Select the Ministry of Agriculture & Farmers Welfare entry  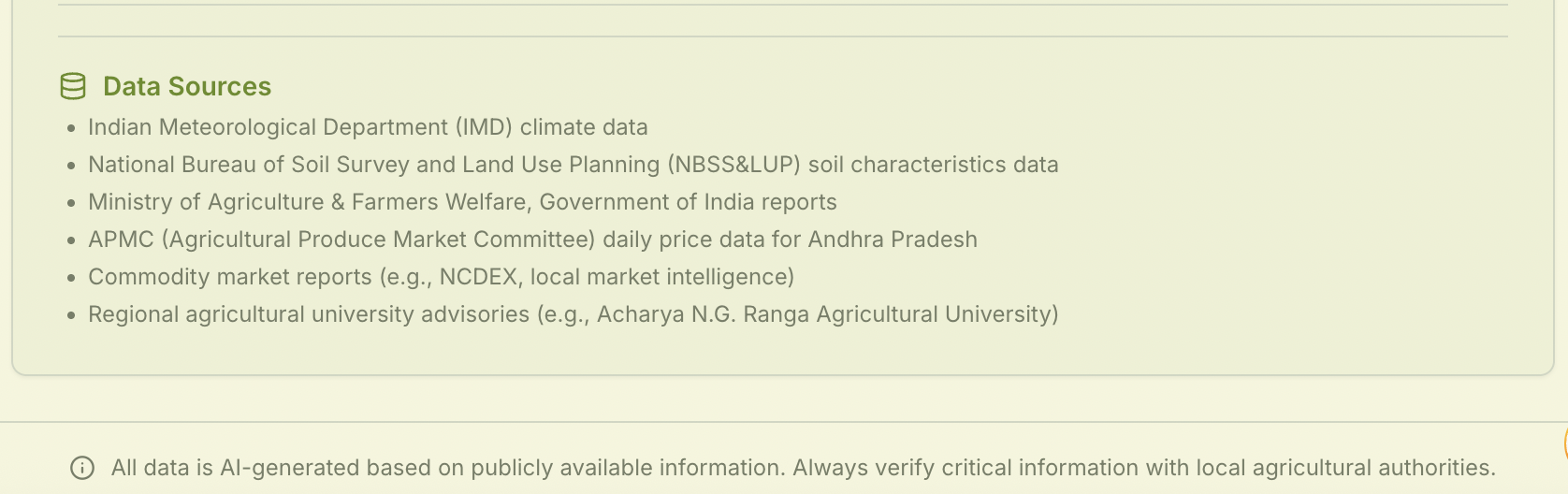click(x=462, y=202)
